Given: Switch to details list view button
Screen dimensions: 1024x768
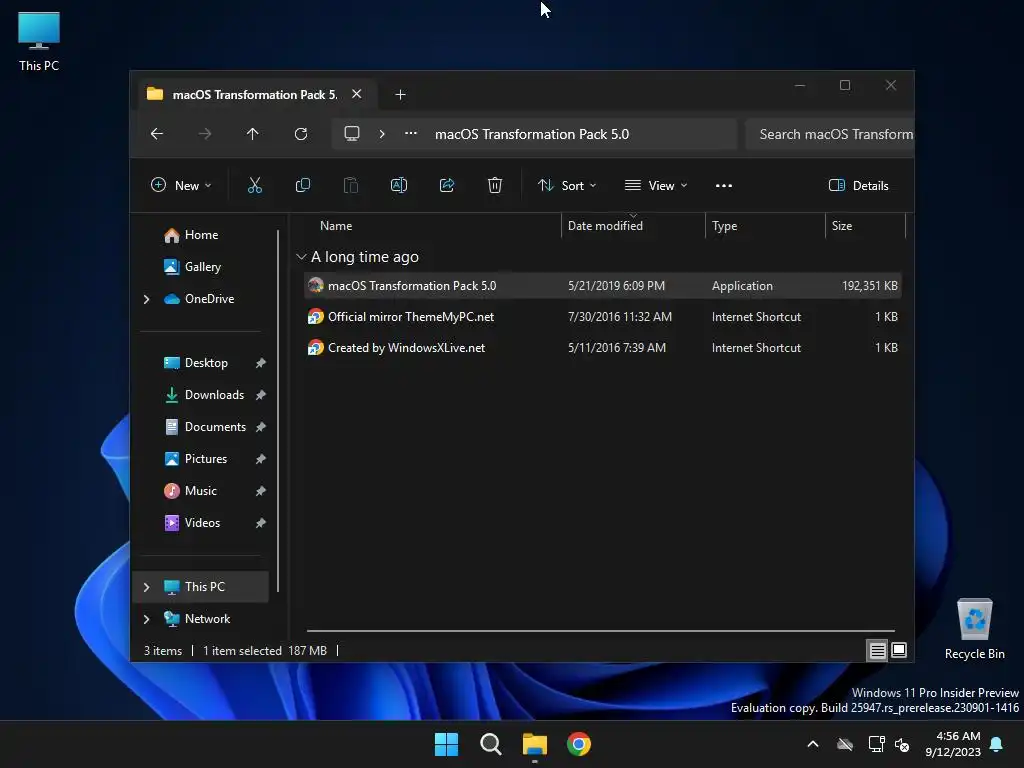Looking at the screenshot, I should coord(877,650).
